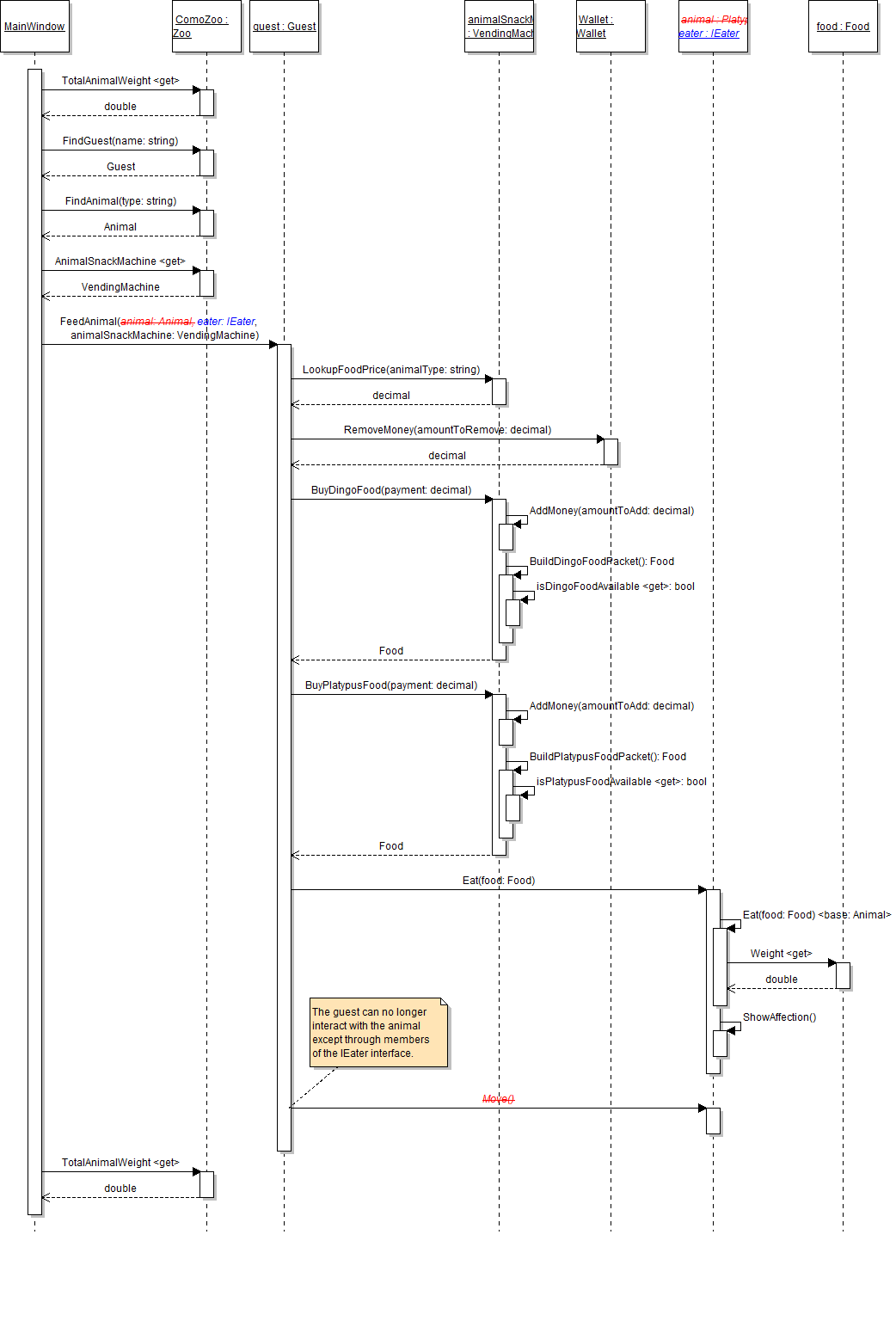Click the orange IEater interface note
896x1339 pixels.
pos(378,1033)
